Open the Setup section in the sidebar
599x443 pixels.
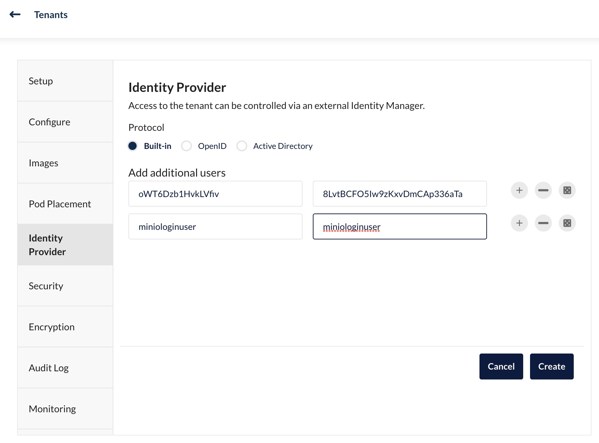[x=65, y=81]
